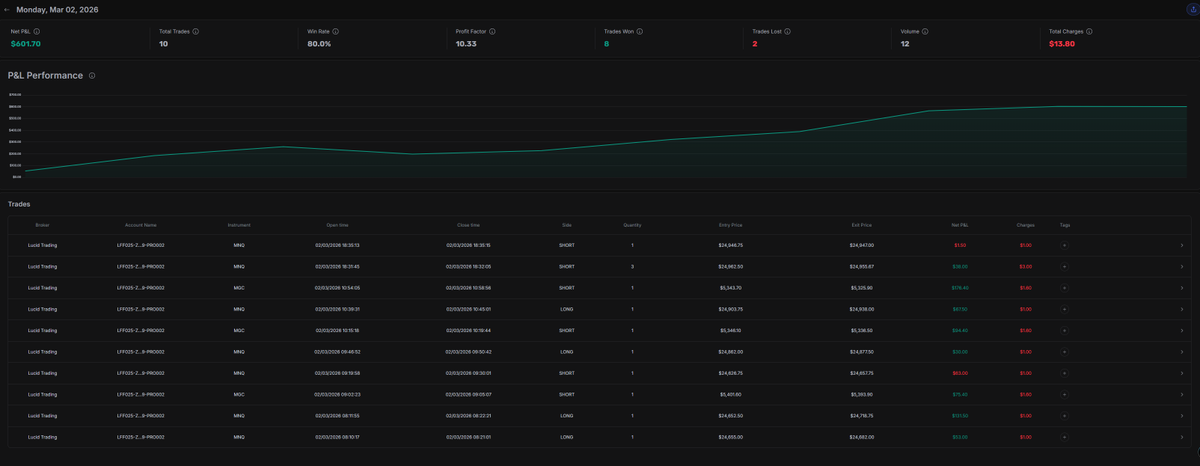
Task: Show the Total Charges info tooltip
Action: (x=1089, y=31)
